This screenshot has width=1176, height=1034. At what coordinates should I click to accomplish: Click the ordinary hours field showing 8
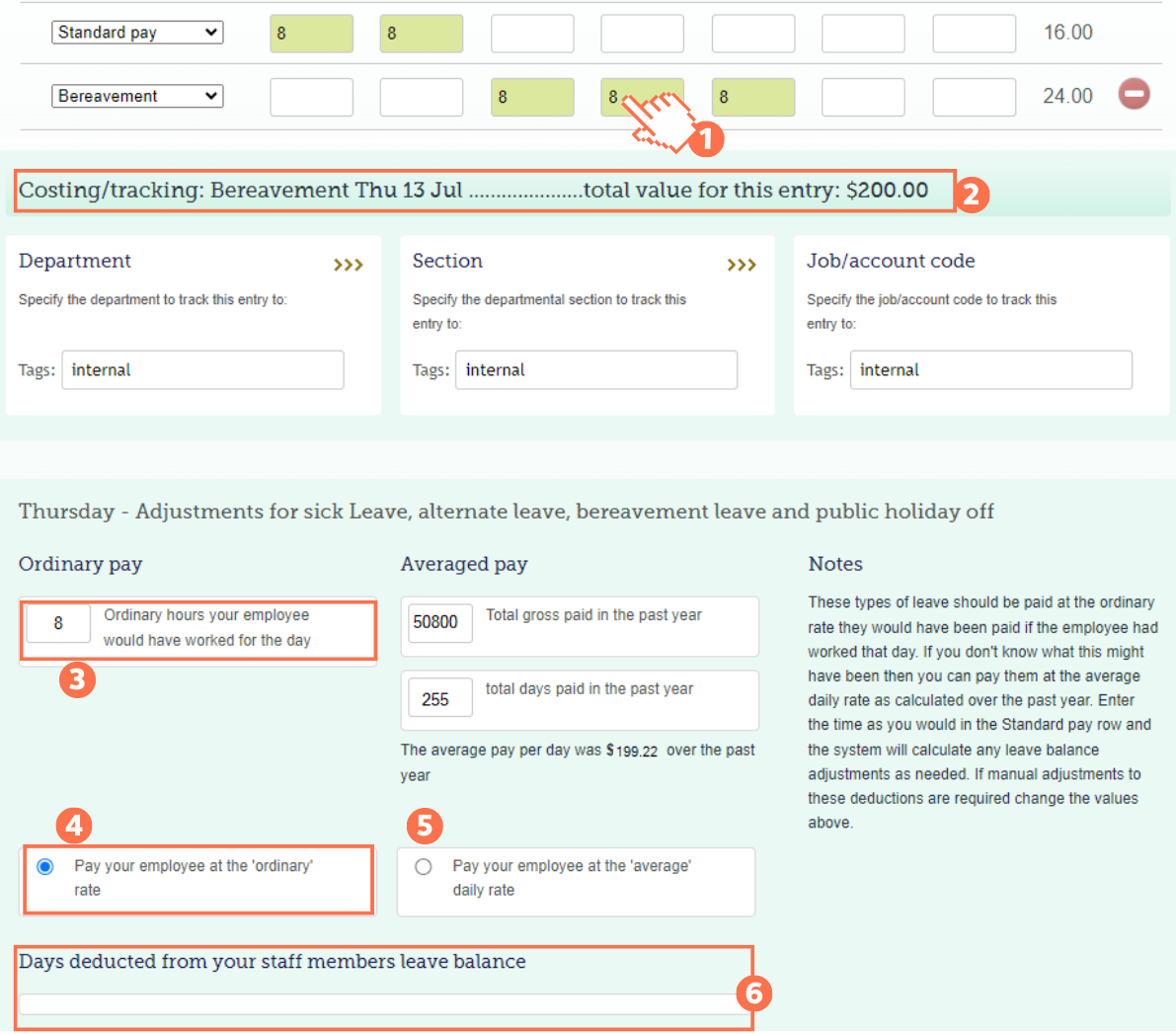(57, 623)
